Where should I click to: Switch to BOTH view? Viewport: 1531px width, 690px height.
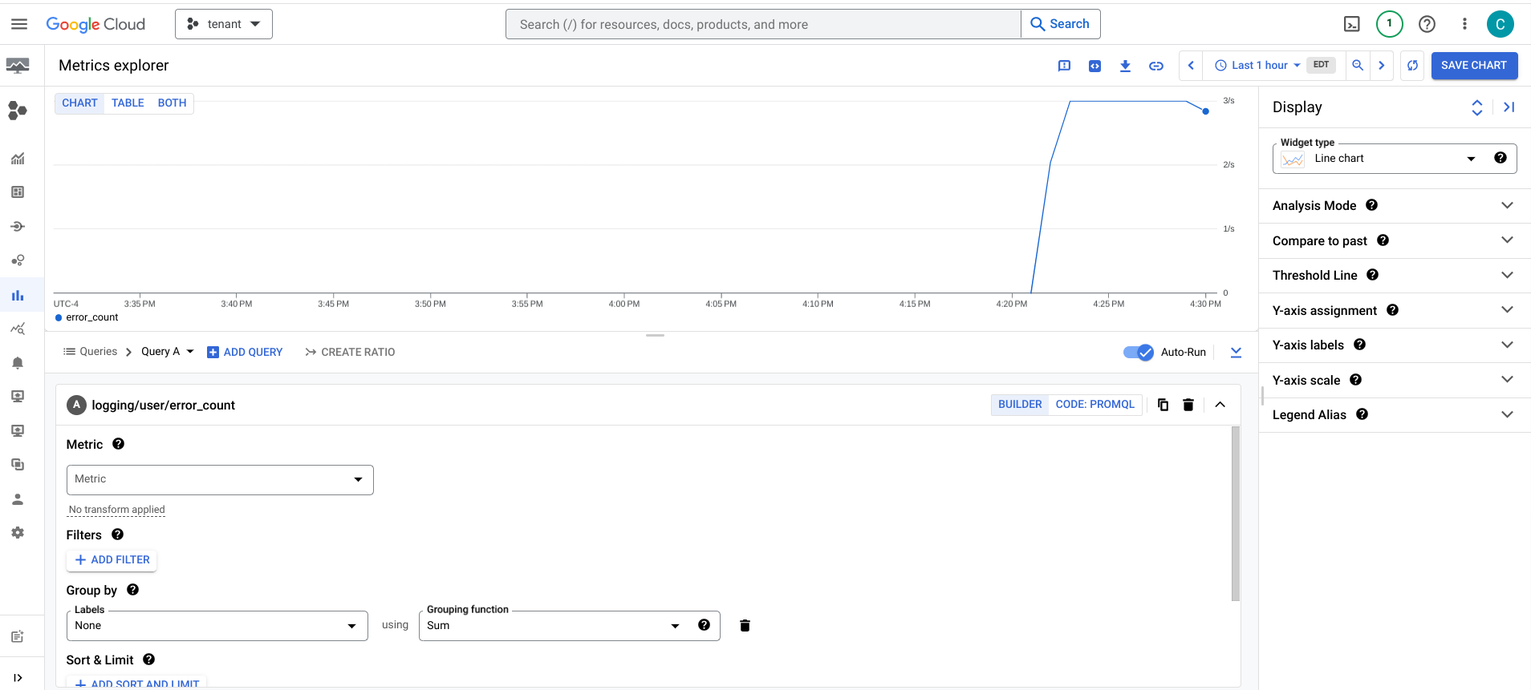(172, 103)
